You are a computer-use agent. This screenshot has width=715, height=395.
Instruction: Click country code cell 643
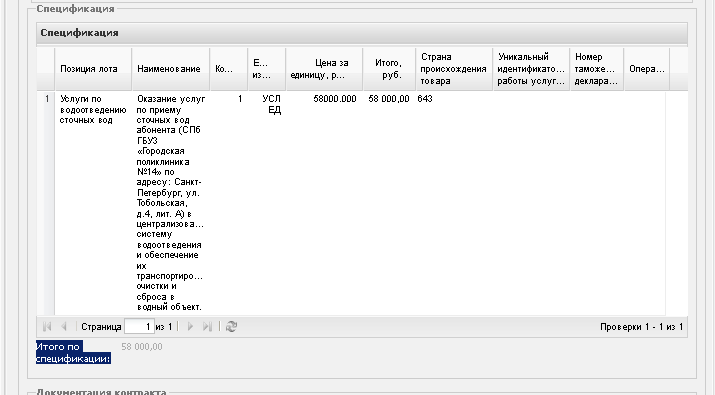pos(425,99)
